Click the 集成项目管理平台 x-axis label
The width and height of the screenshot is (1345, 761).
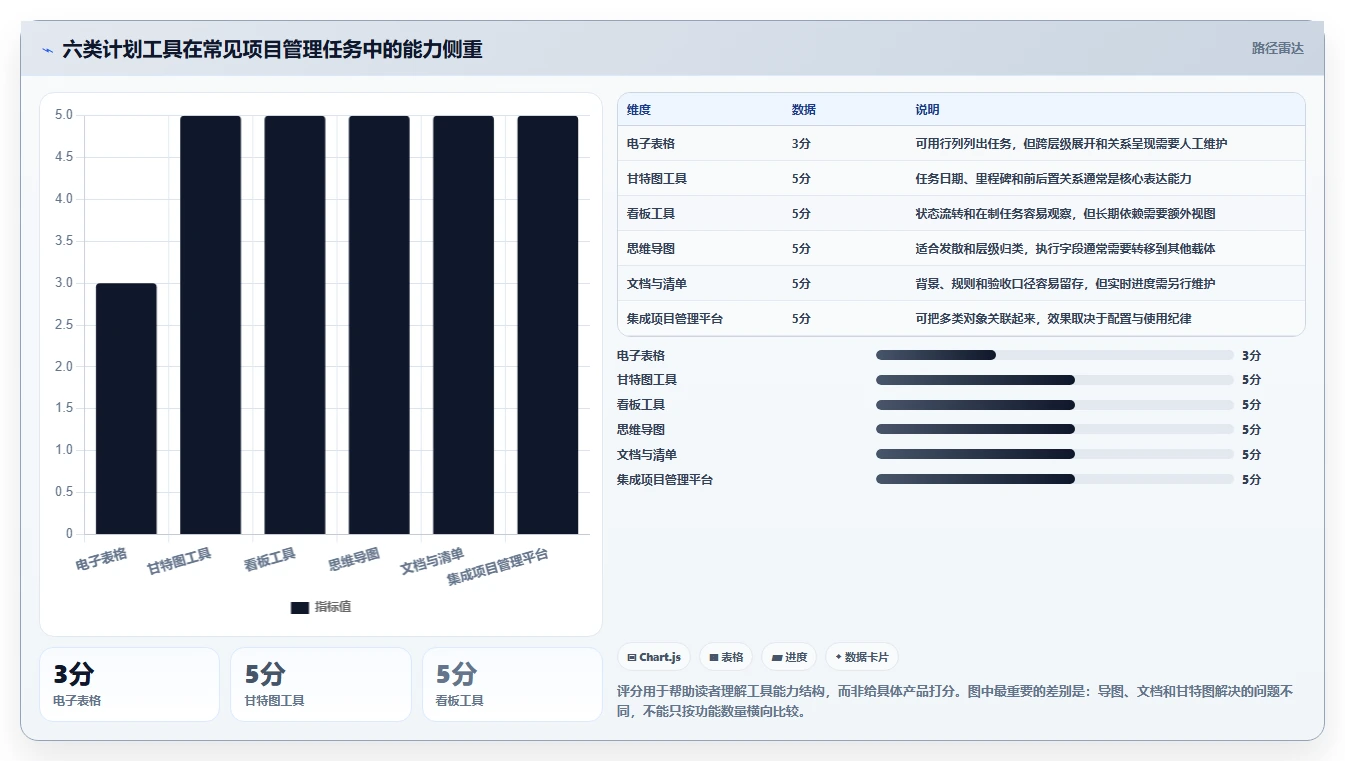click(498, 567)
